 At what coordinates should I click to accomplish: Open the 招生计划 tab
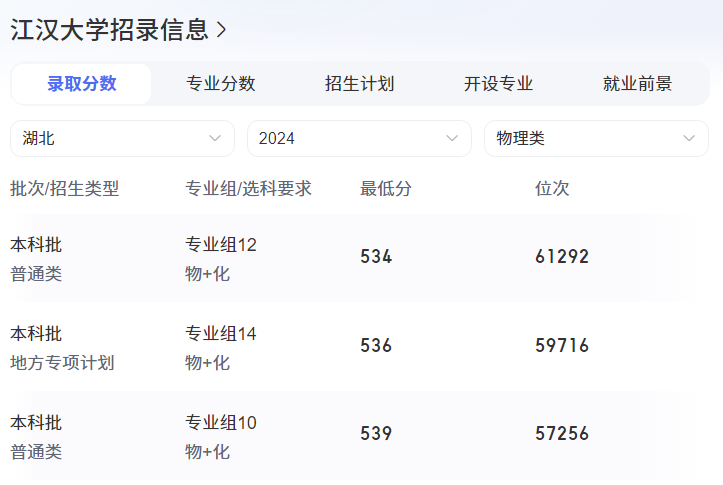coord(359,84)
